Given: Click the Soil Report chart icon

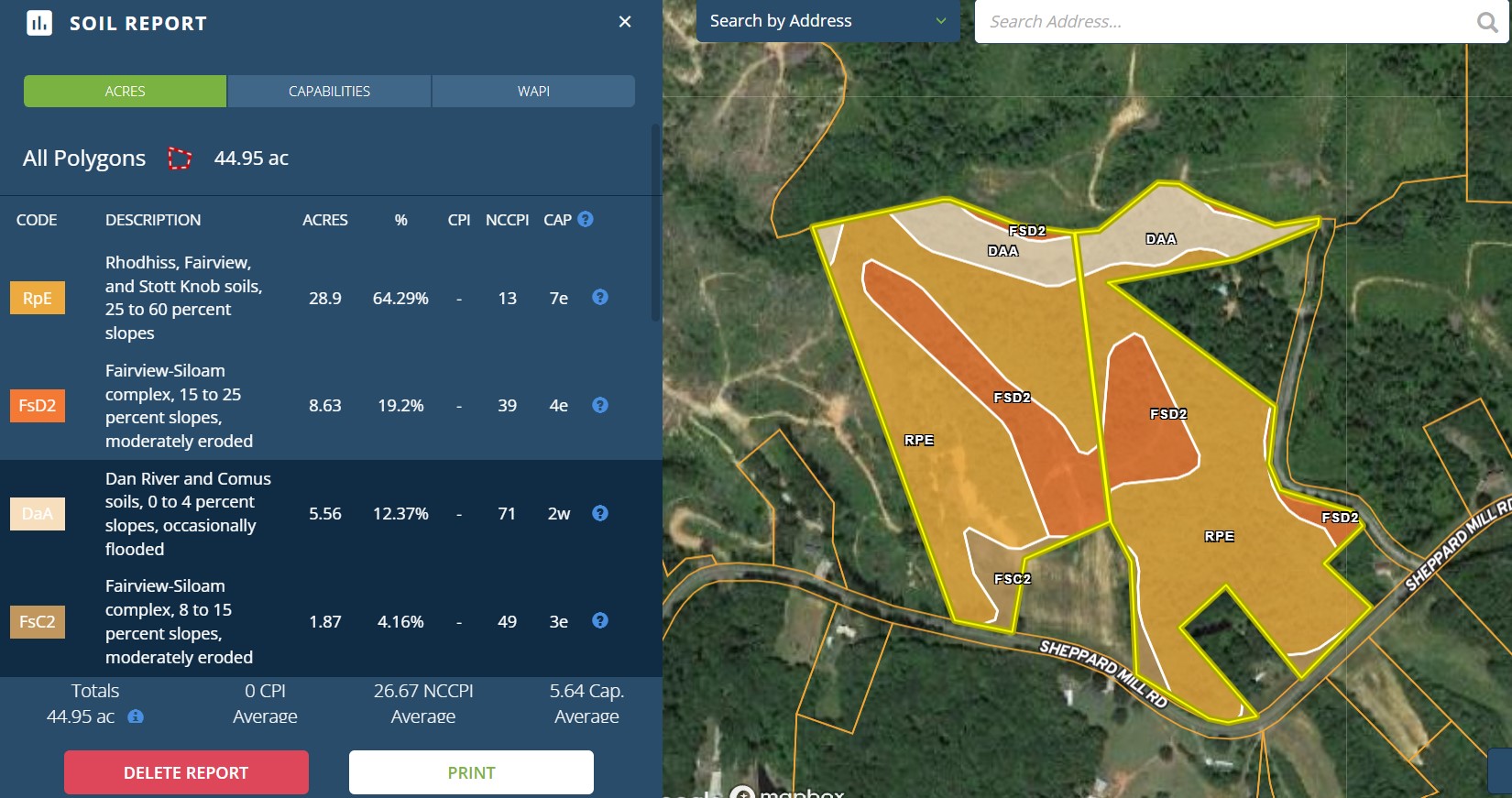Looking at the screenshot, I should coord(39,23).
